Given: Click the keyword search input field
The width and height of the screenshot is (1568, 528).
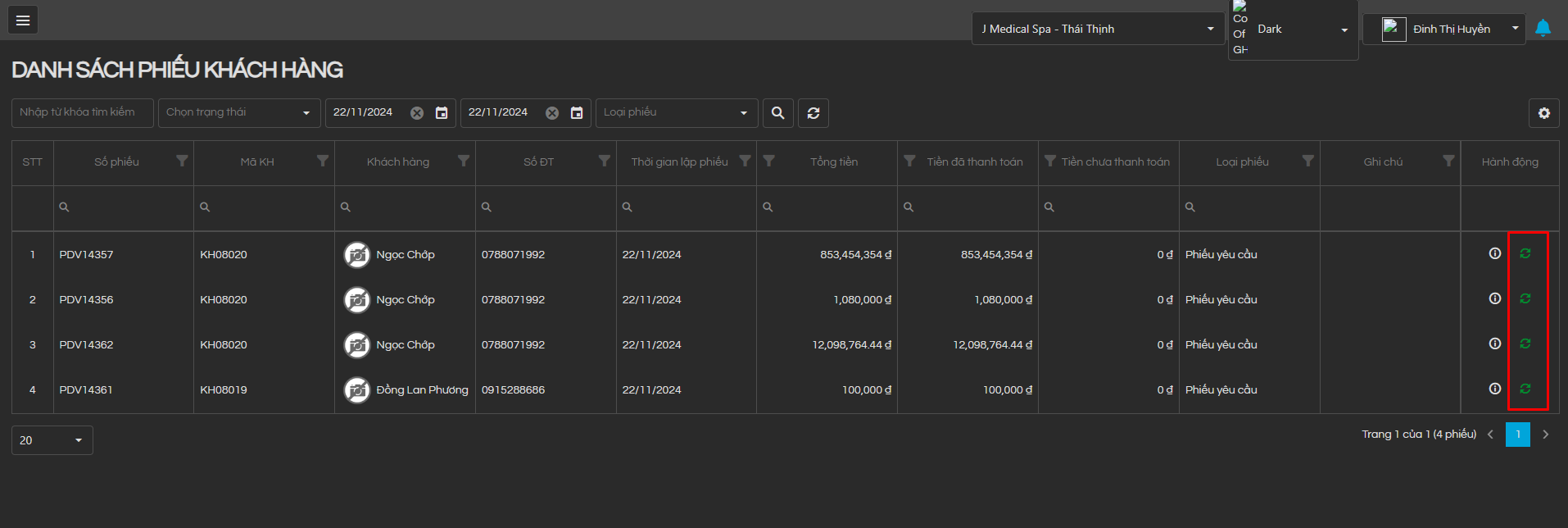Looking at the screenshot, I should pyautogui.click(x=82, y=113).
